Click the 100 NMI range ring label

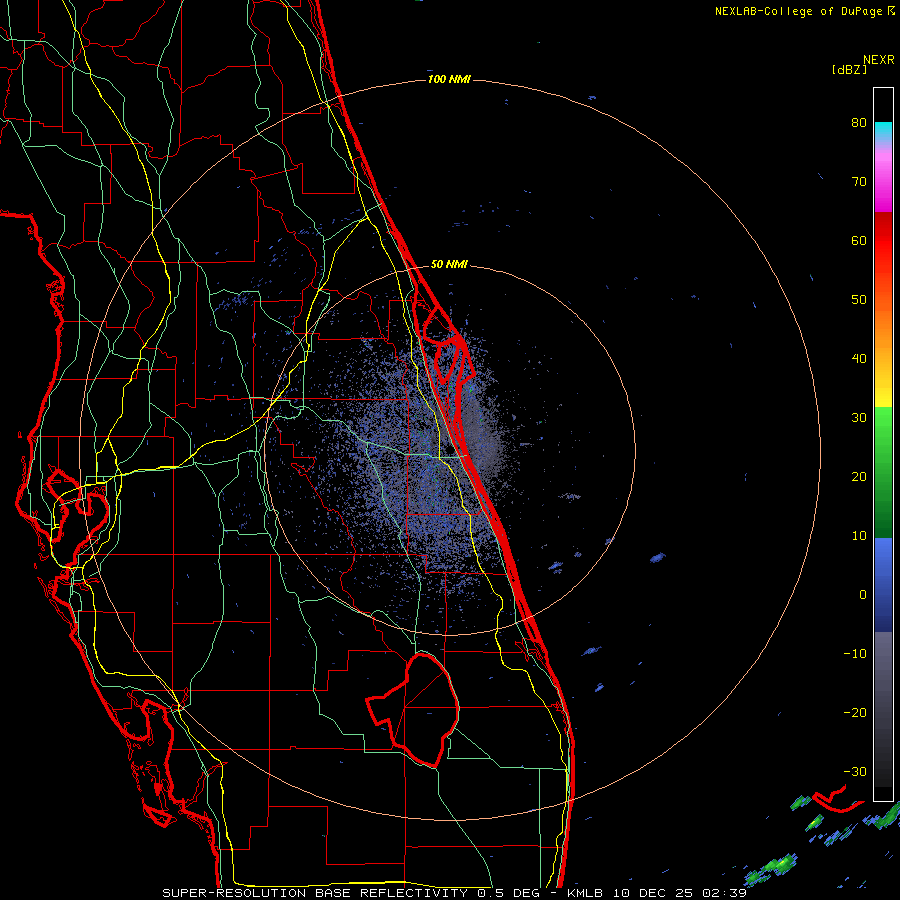[449, 79]
